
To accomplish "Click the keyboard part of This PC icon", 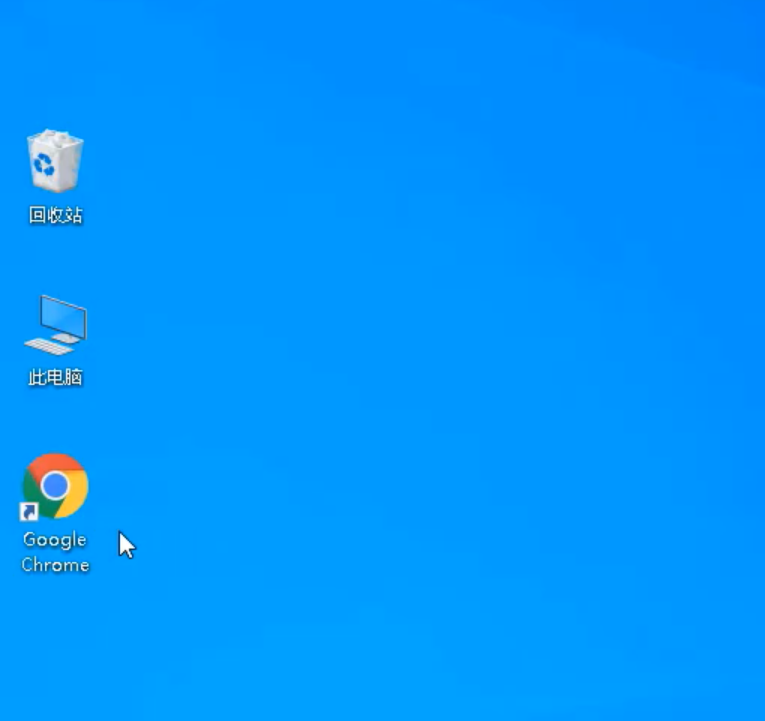I will 49,346.
